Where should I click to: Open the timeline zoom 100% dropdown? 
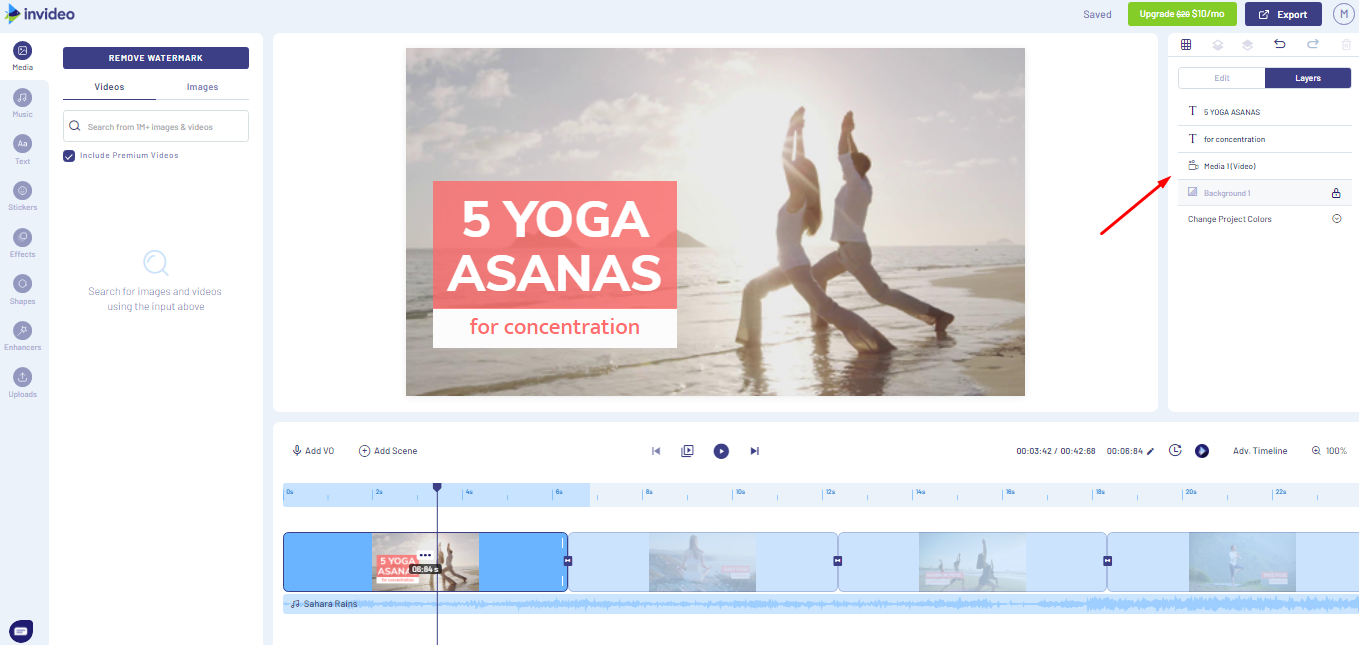[1329, 450]
